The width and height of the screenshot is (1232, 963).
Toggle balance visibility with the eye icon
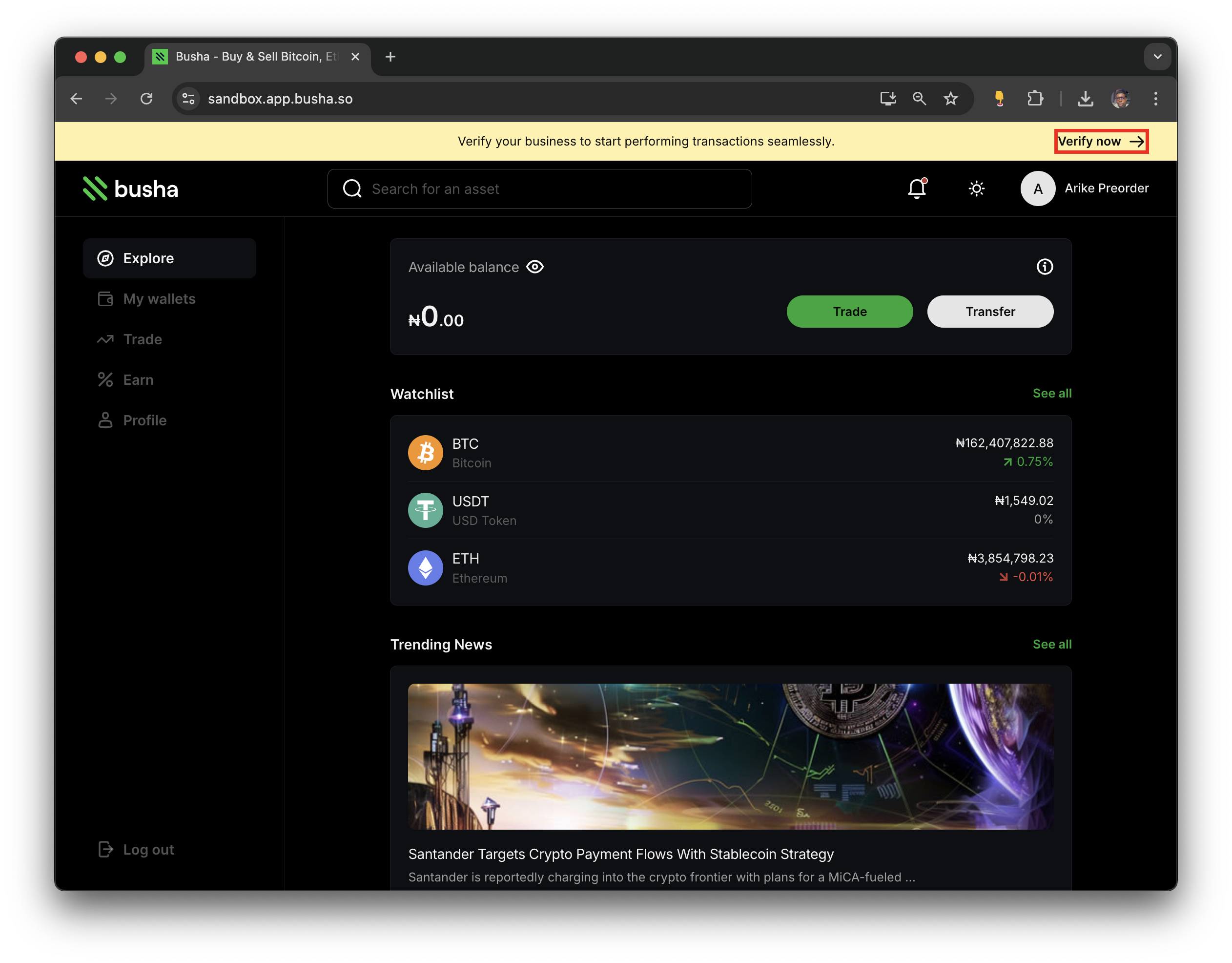point(535,267)
